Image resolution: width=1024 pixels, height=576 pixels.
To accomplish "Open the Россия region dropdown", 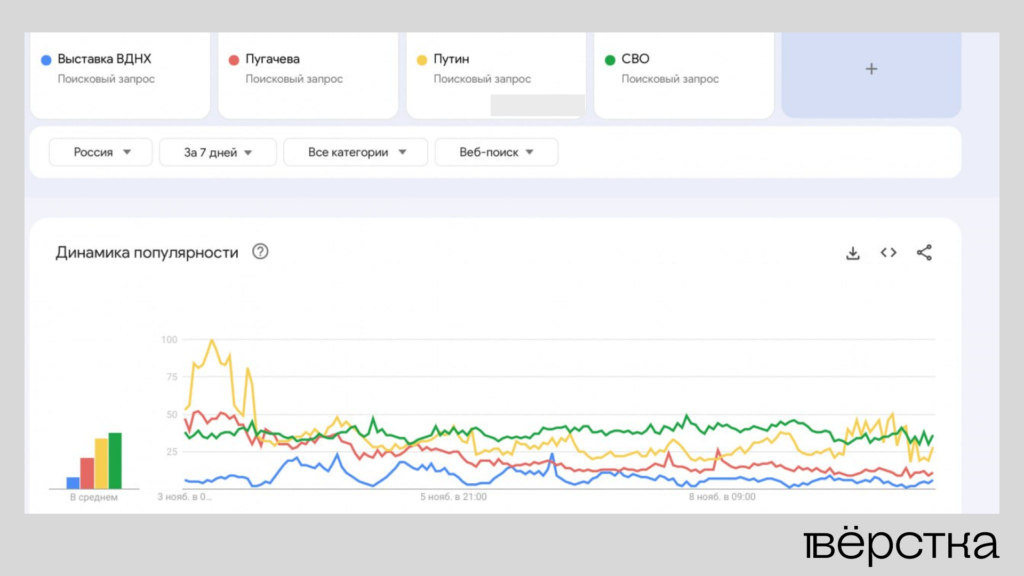I will point(100,152).
